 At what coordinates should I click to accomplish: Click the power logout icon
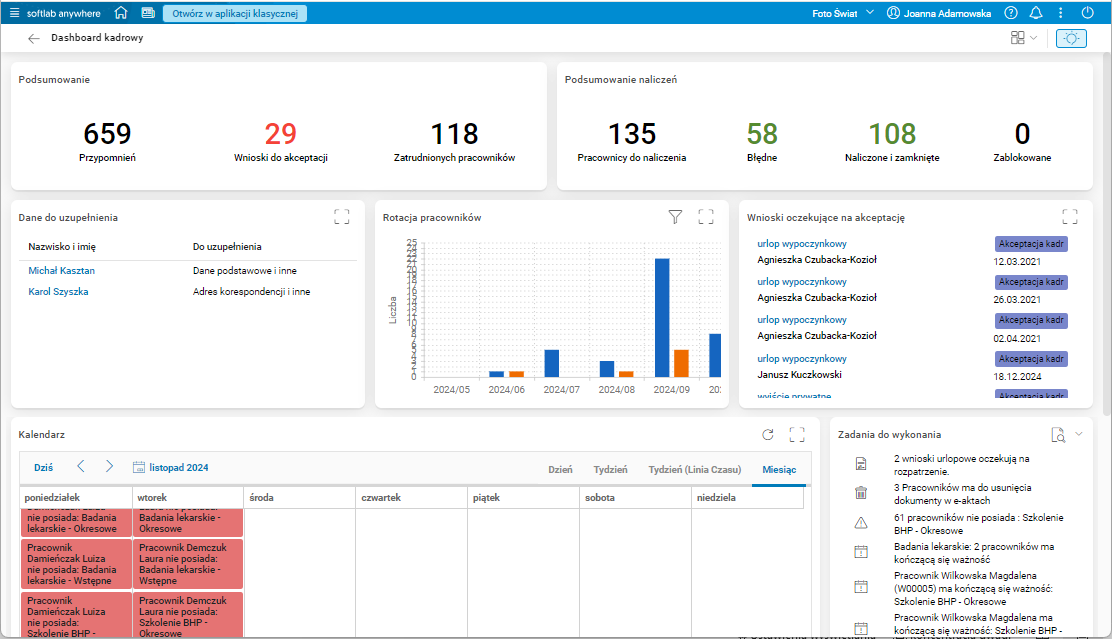[1087, 13]
